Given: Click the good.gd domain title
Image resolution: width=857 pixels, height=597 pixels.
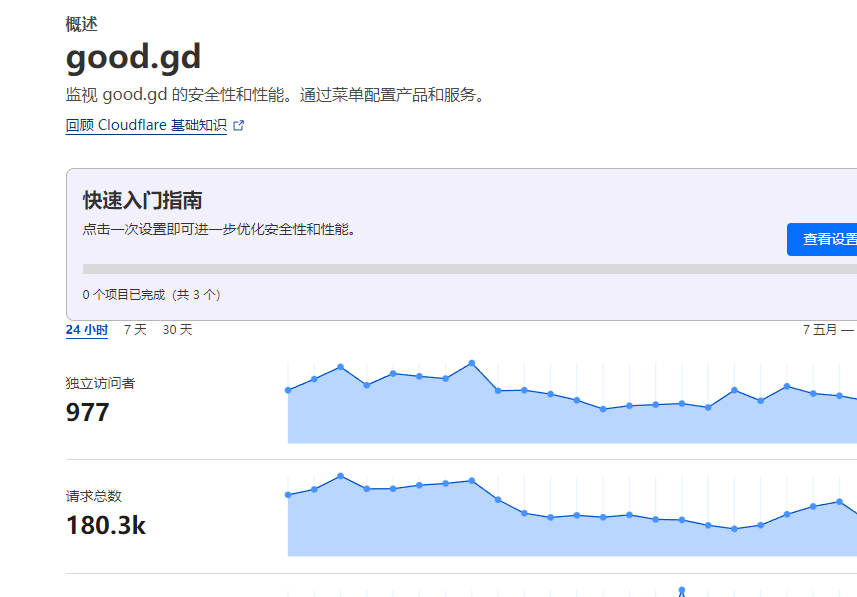Looking at the screenshot, I should (x=134, y=58).
